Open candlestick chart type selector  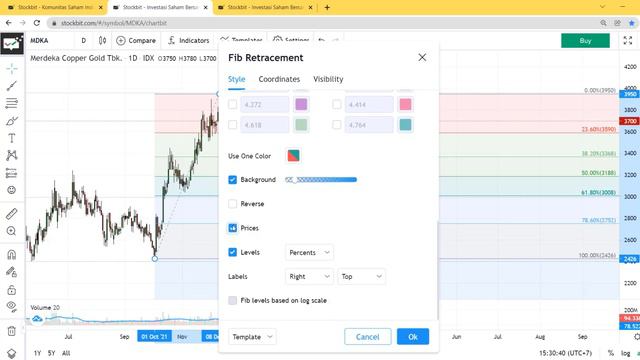pyautogui.click(x=102, y=40)
